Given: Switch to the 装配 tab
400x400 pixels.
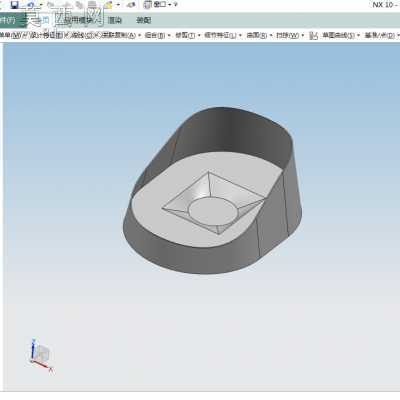Looking at the screenshot, I should [x=144, y=20].
